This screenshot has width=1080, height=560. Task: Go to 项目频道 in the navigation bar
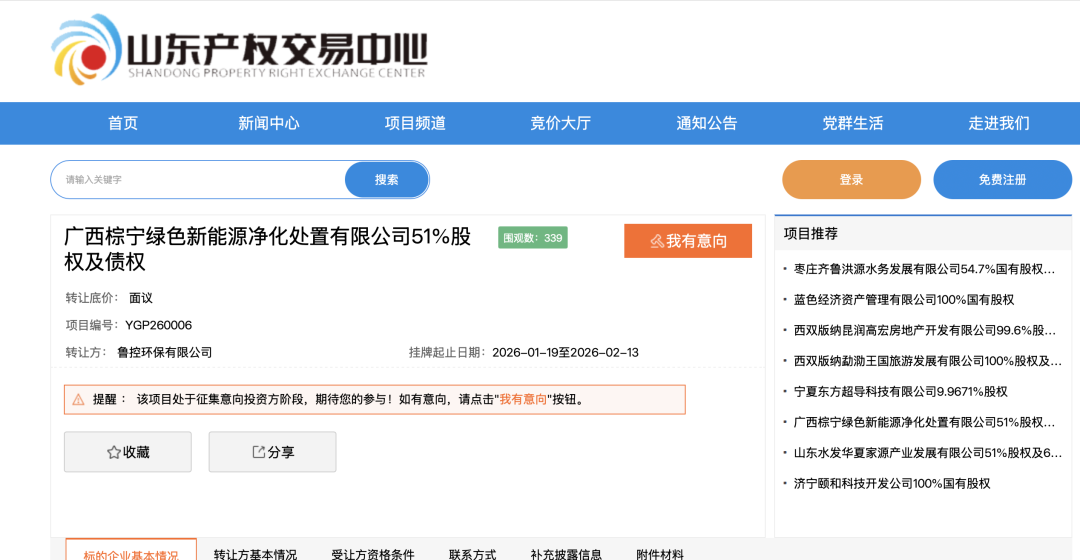pyautogui.click(x=415, y=123)
